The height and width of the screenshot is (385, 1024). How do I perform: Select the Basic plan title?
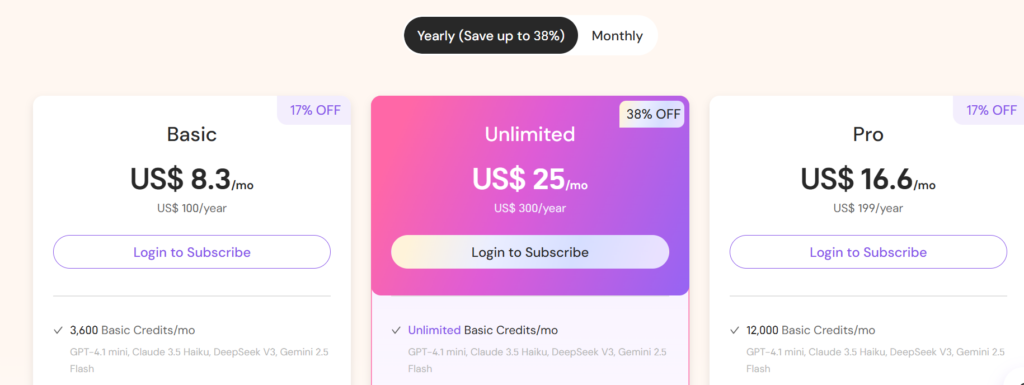click(x=192, y=134)
